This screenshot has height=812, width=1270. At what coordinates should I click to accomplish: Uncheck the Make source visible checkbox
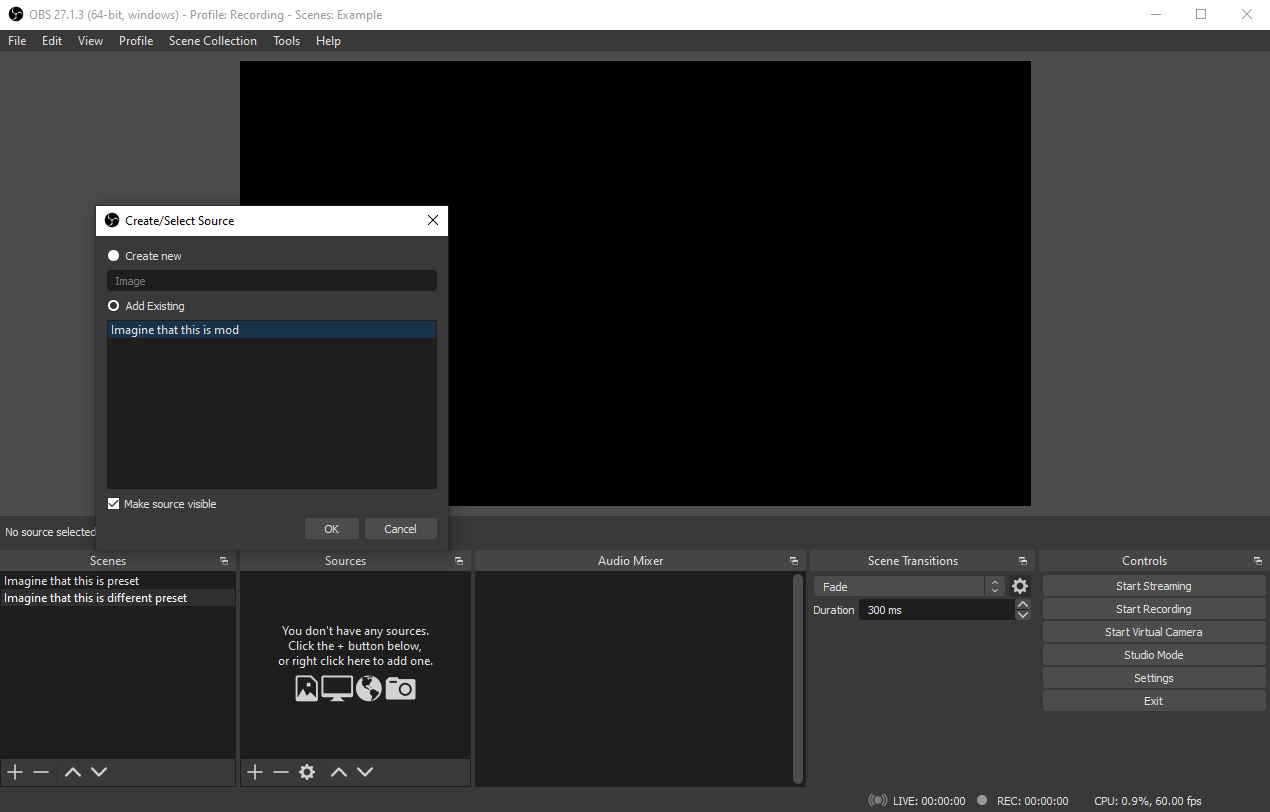[x=113, y=503]
